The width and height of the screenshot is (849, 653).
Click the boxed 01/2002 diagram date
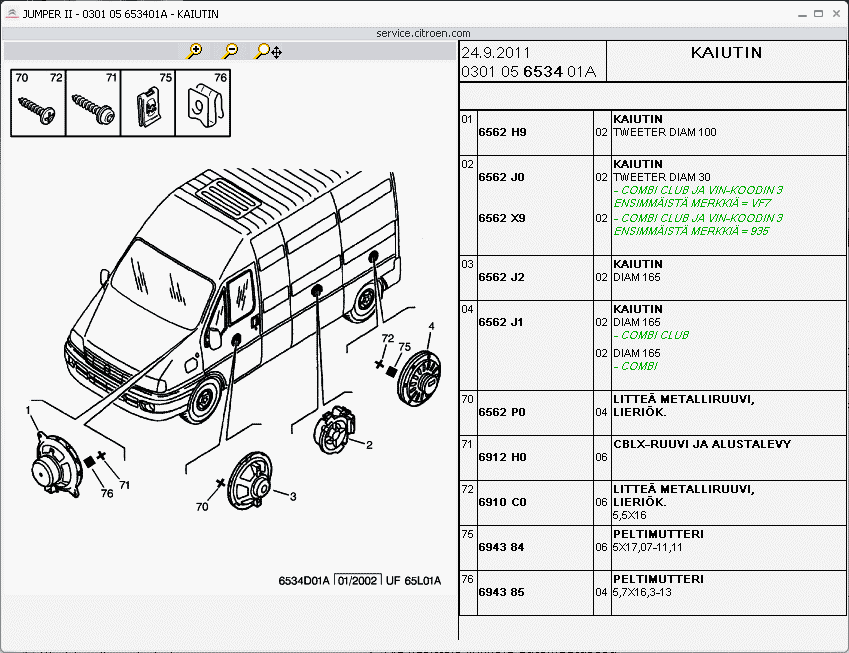357,581
